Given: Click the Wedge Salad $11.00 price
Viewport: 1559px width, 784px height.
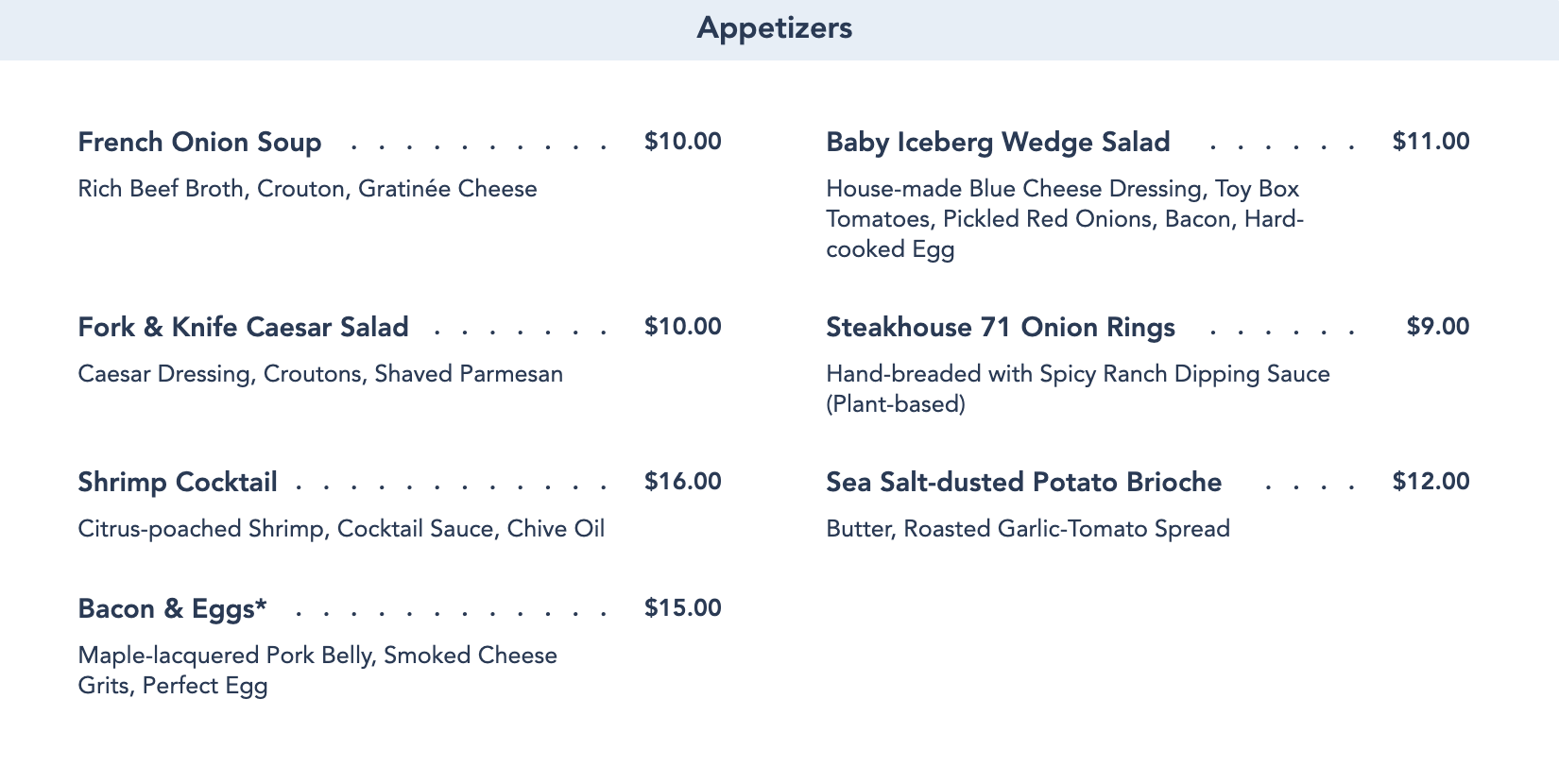Looking at the screenshot, I should click(1431, 142).
